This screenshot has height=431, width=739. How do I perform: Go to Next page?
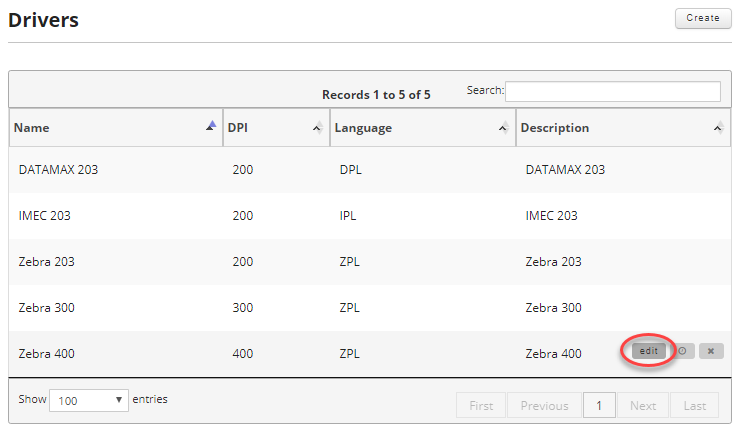(x=643, y=405)
